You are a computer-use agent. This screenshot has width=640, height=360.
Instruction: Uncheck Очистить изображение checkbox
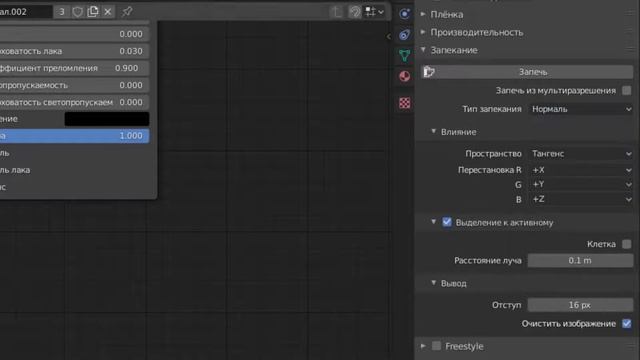[x=627, y=324]
